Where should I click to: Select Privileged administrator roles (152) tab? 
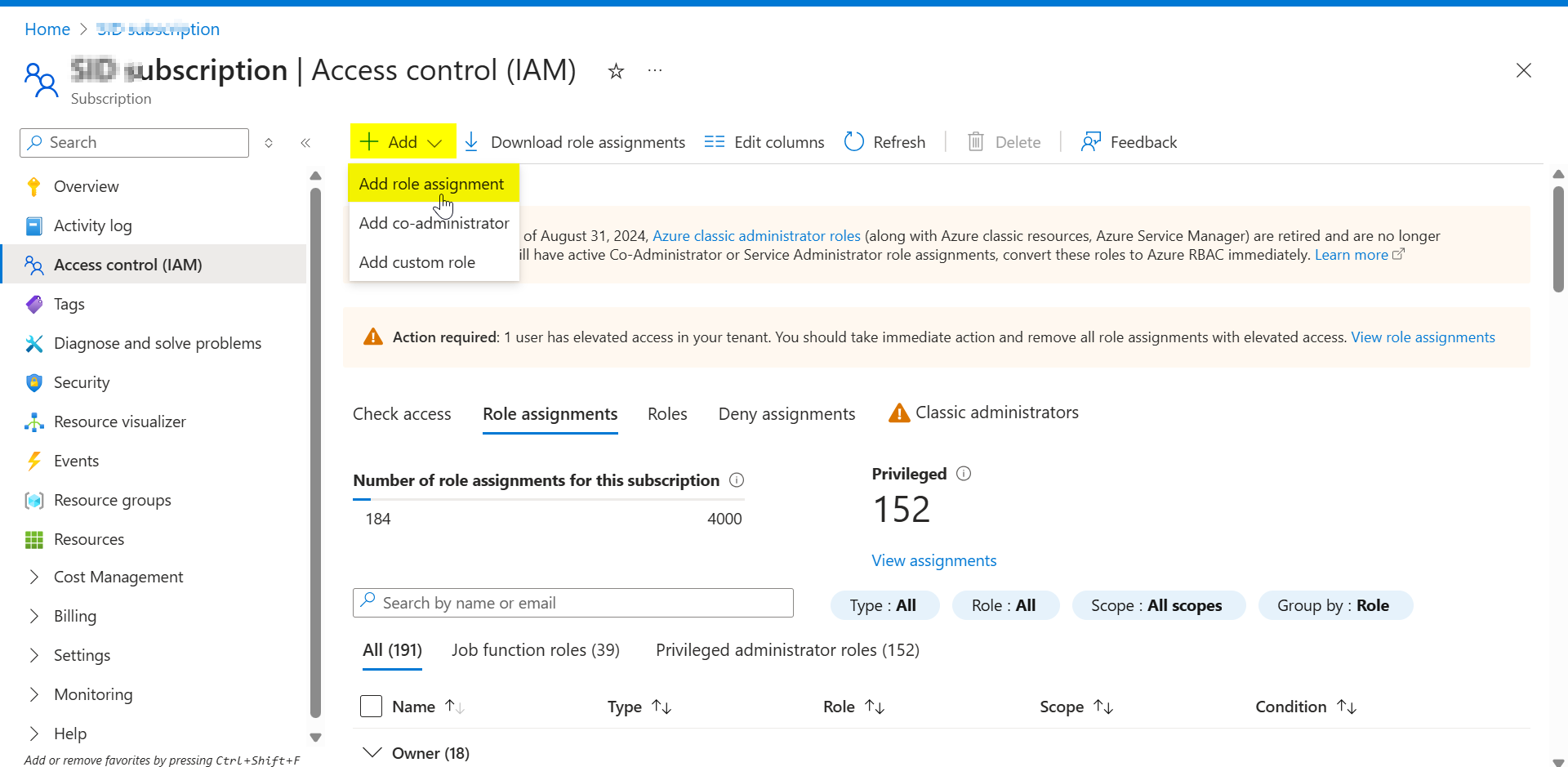[787, 650]
